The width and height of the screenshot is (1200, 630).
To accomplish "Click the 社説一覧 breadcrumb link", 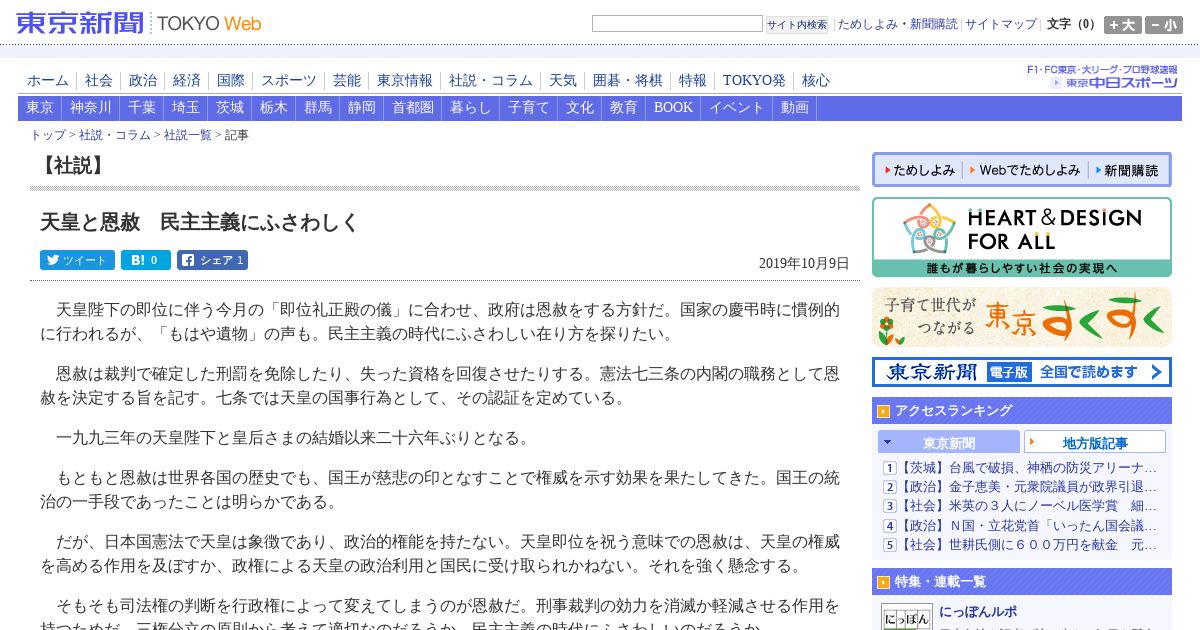I will tap(188, 135).
